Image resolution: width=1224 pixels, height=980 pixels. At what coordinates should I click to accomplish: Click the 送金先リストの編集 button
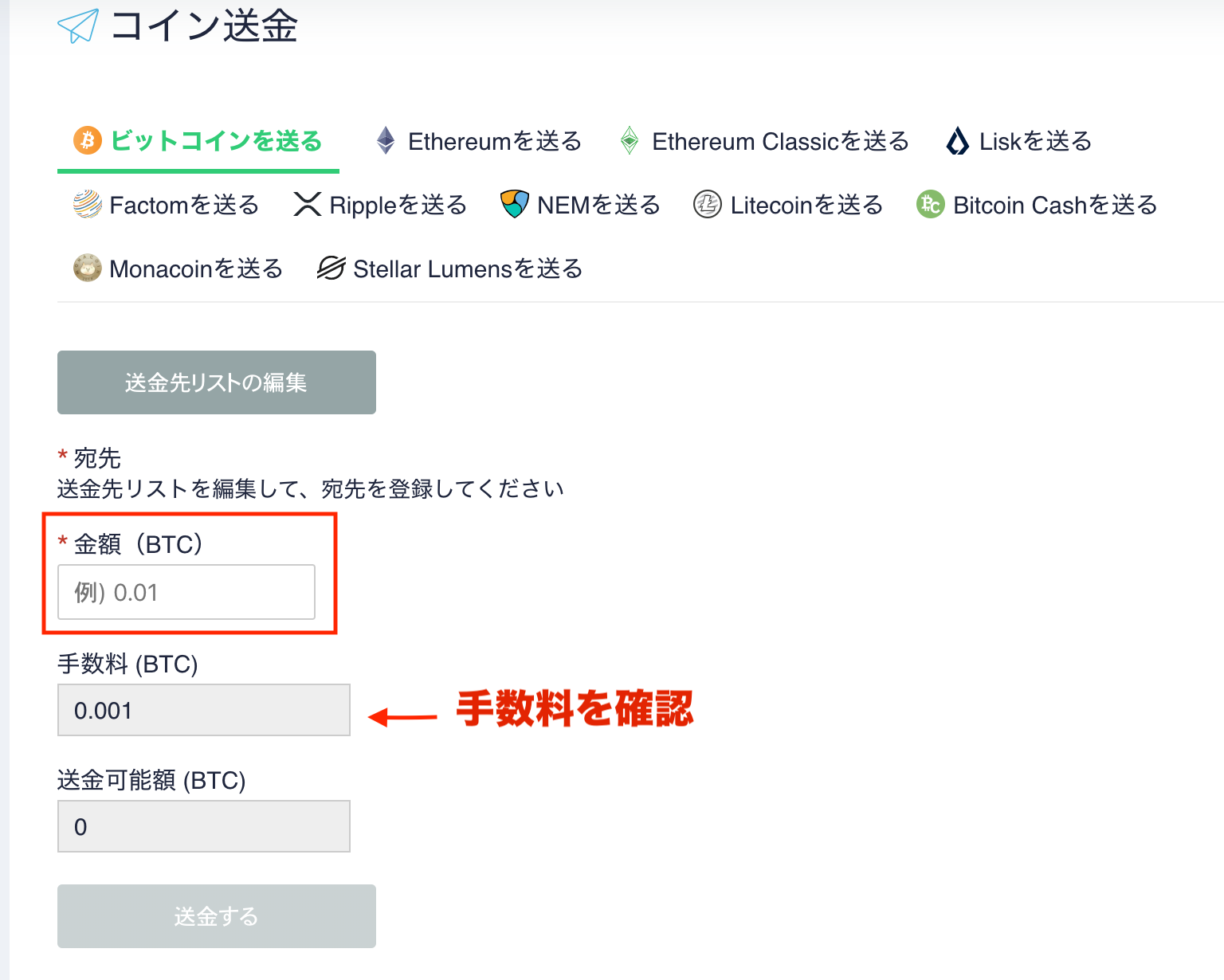coord(216,382)
